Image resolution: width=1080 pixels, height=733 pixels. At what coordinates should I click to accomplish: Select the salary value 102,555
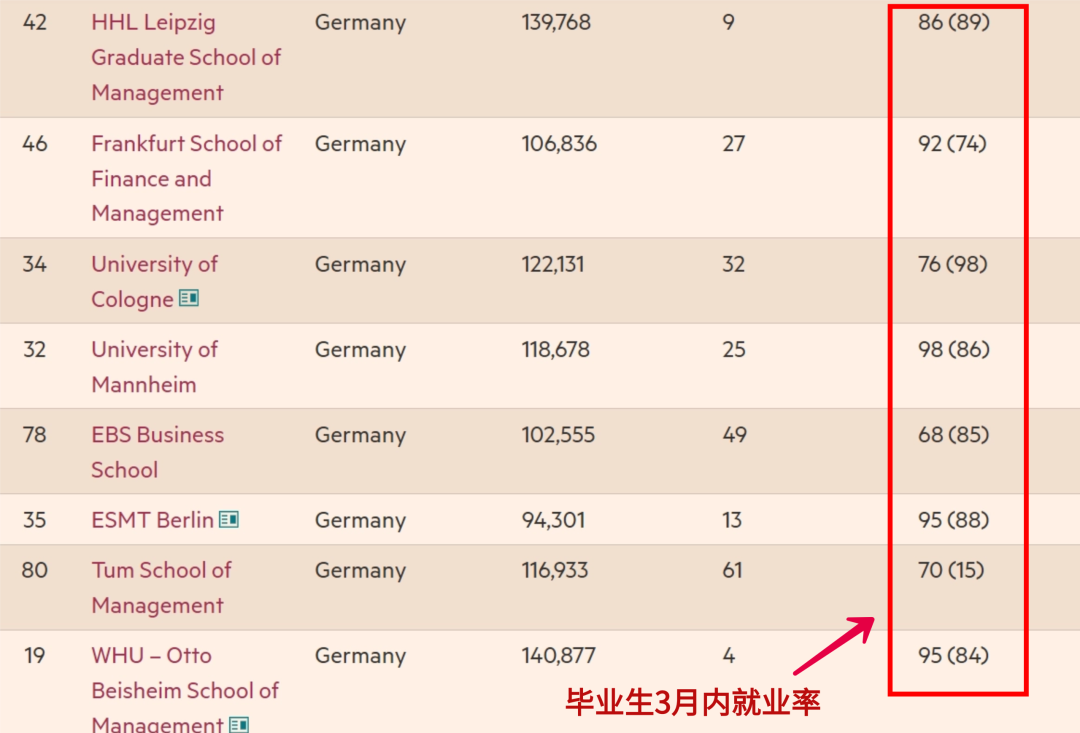(558, 435)
